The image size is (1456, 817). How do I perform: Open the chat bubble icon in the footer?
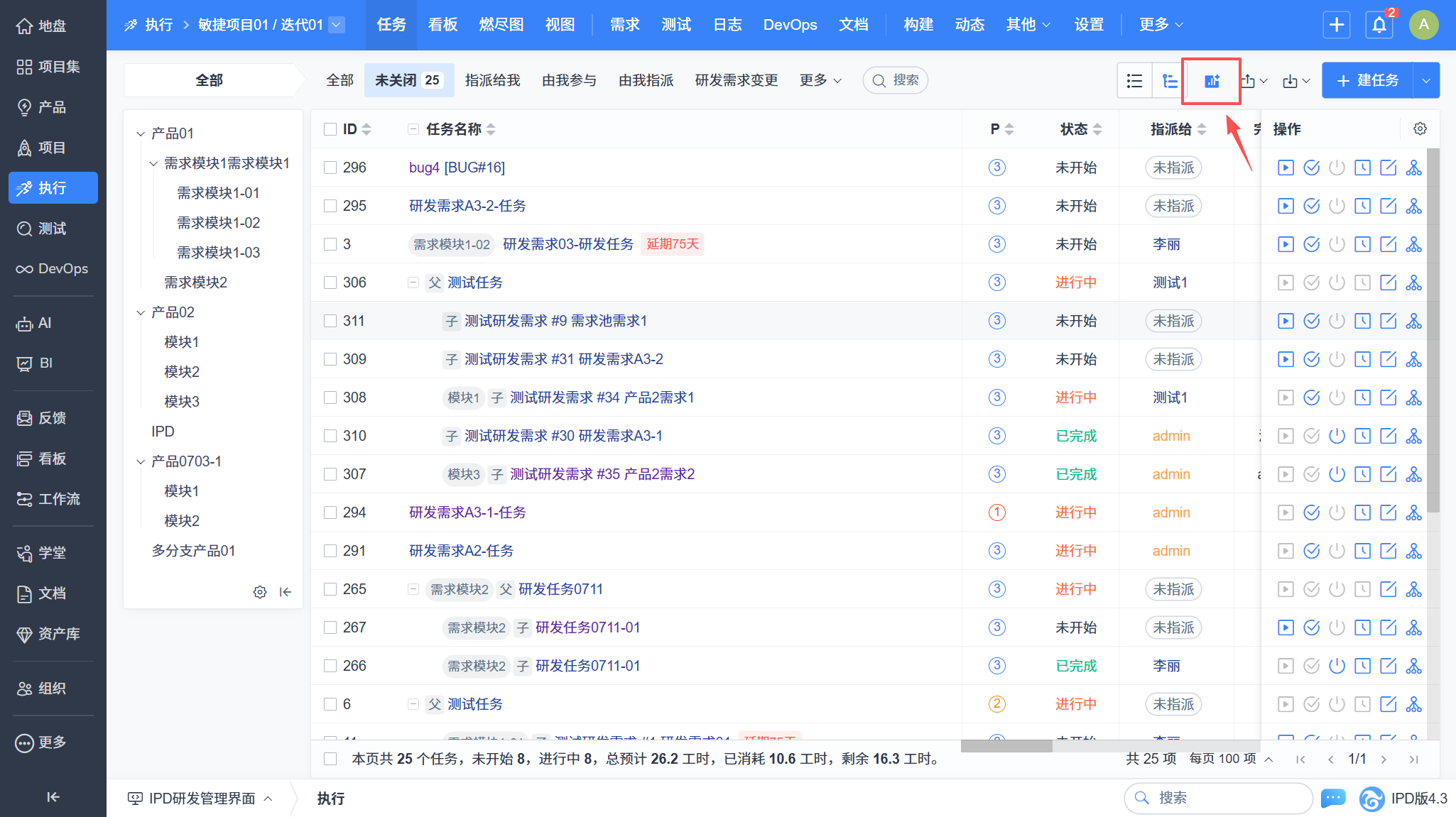[x=1333, y=798]
